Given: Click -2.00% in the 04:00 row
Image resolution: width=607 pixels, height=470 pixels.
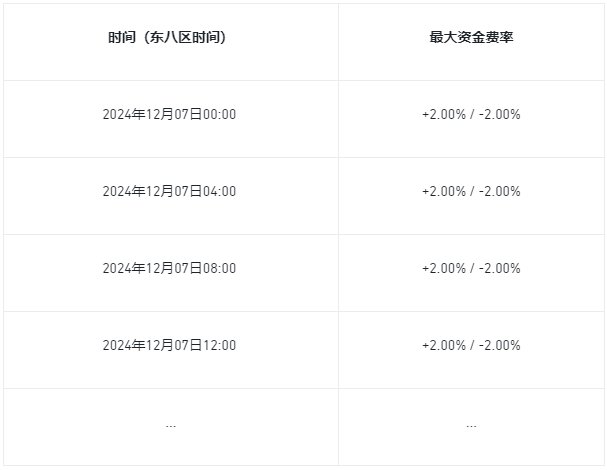Looking at the screenshot, I should click(x=500, y=191).
